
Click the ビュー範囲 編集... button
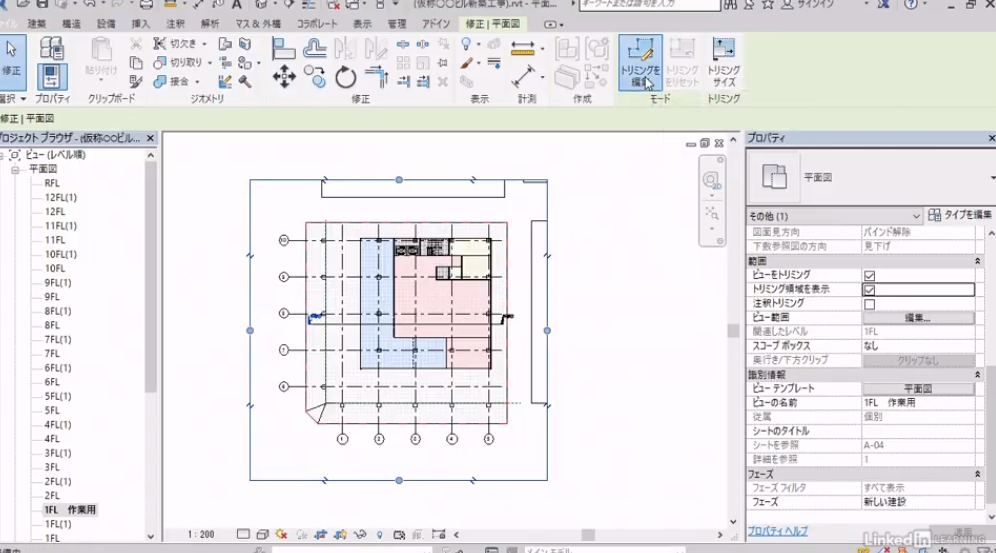917,318
